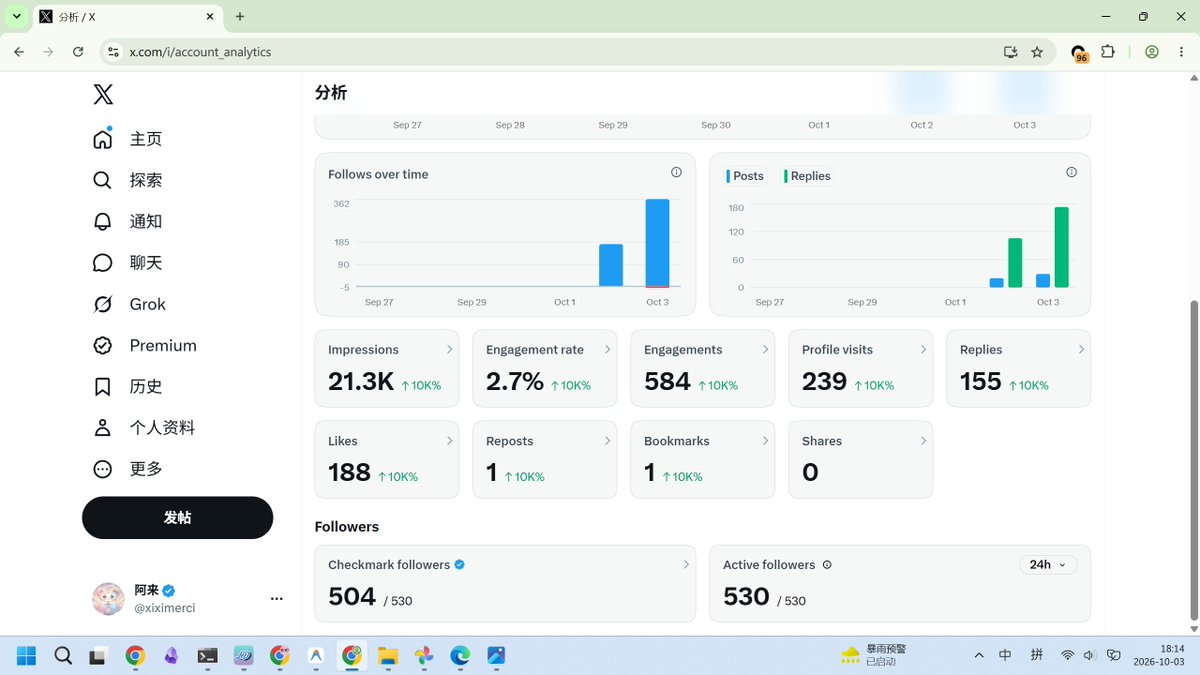Click info icon on Posts/Replies chart

tap(1071, 172)
